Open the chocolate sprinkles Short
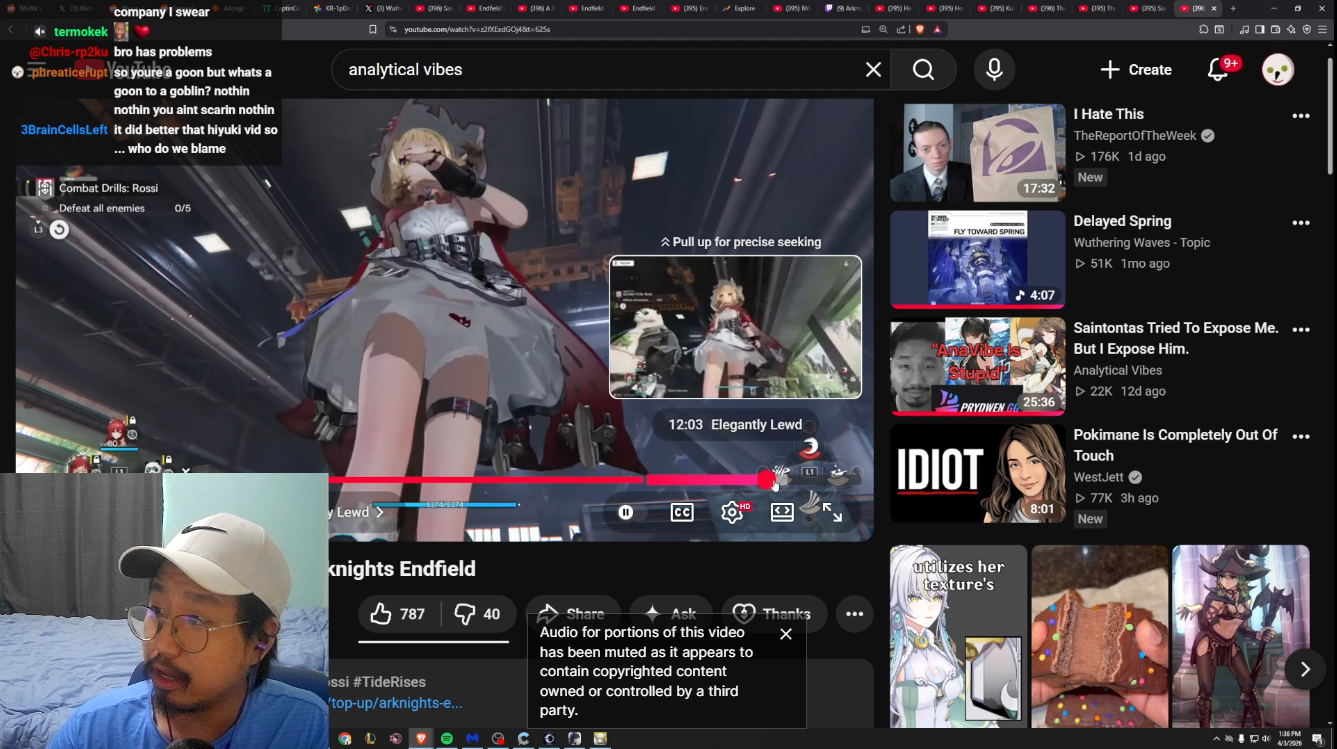The height and width of the screenshot is (749, 1337). click(1100, 636)
